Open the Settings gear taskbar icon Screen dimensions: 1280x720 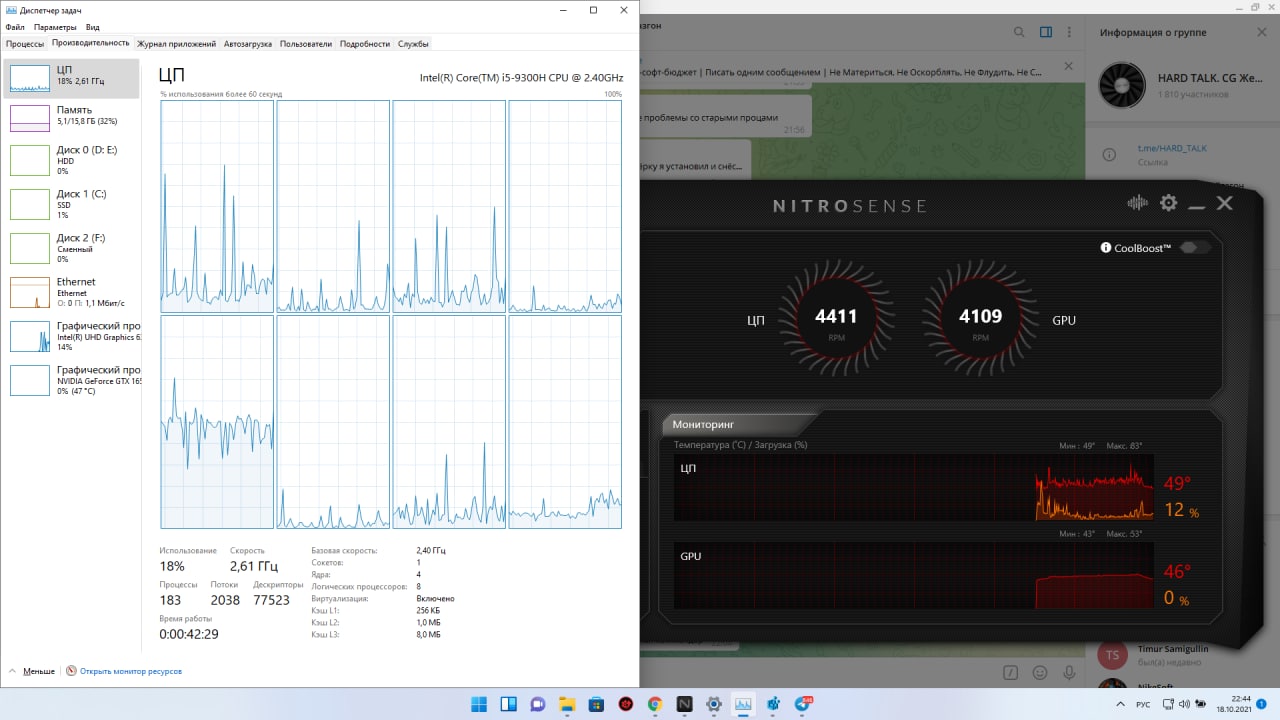[x=714, y=704]
